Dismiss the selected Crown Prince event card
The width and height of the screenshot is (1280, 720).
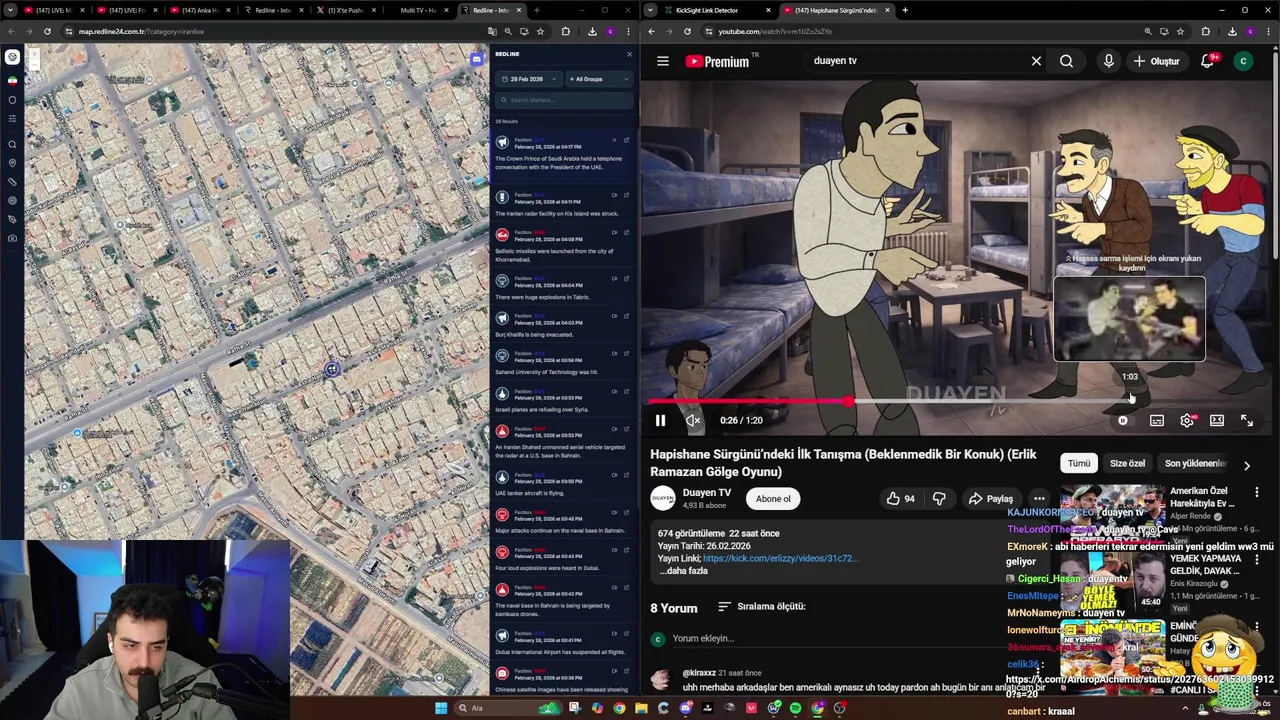pyautogui.click(x=614, y=140)
